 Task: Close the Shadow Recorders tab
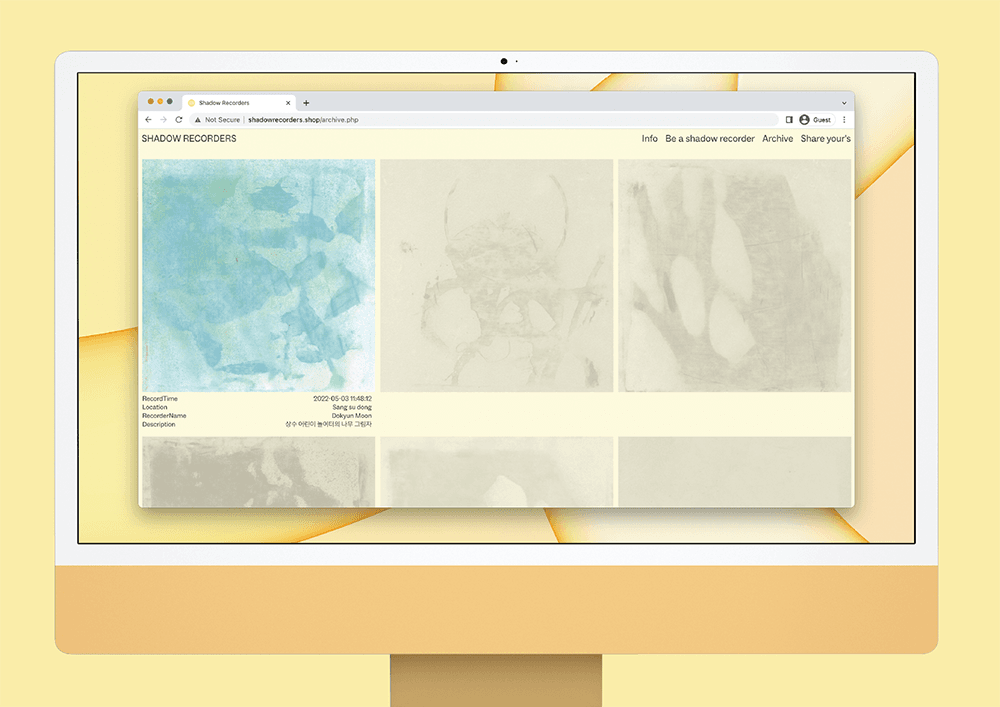click(x=288, y=103)
